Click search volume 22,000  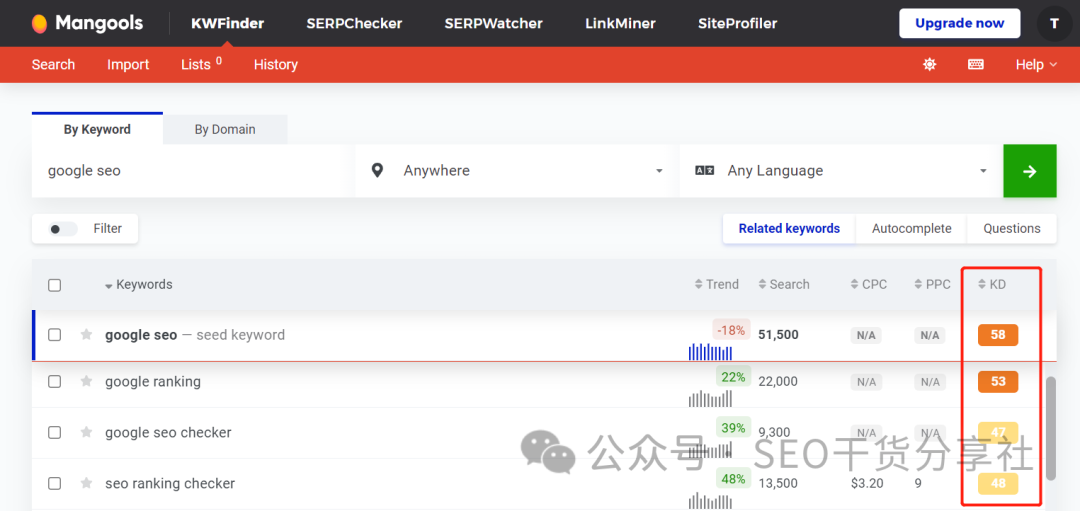(x=778, y=382)
